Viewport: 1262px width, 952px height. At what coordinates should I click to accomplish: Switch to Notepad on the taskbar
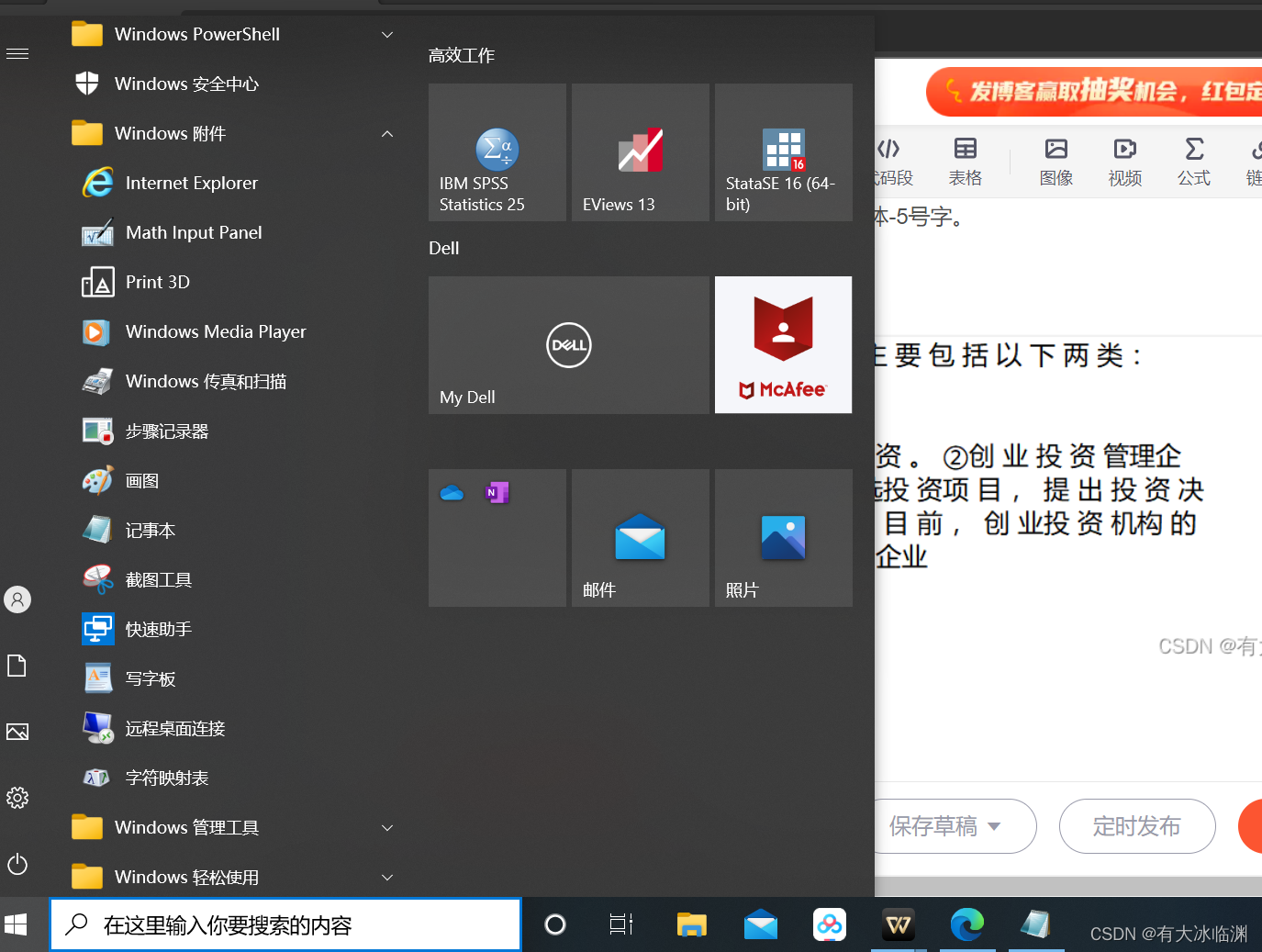(x=1035, y=924)
